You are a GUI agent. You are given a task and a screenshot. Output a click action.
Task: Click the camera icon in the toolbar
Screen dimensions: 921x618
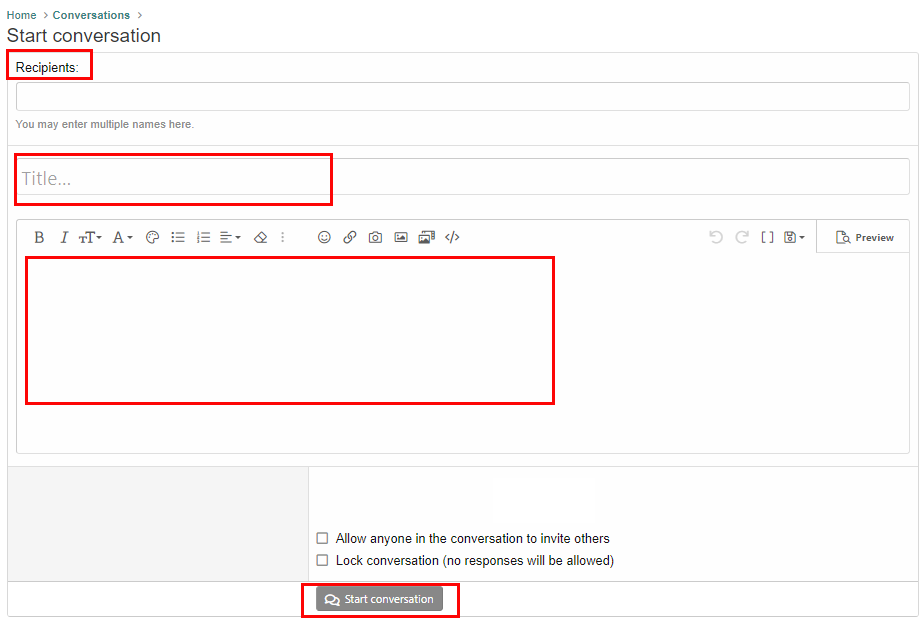(x=375, y=237)
